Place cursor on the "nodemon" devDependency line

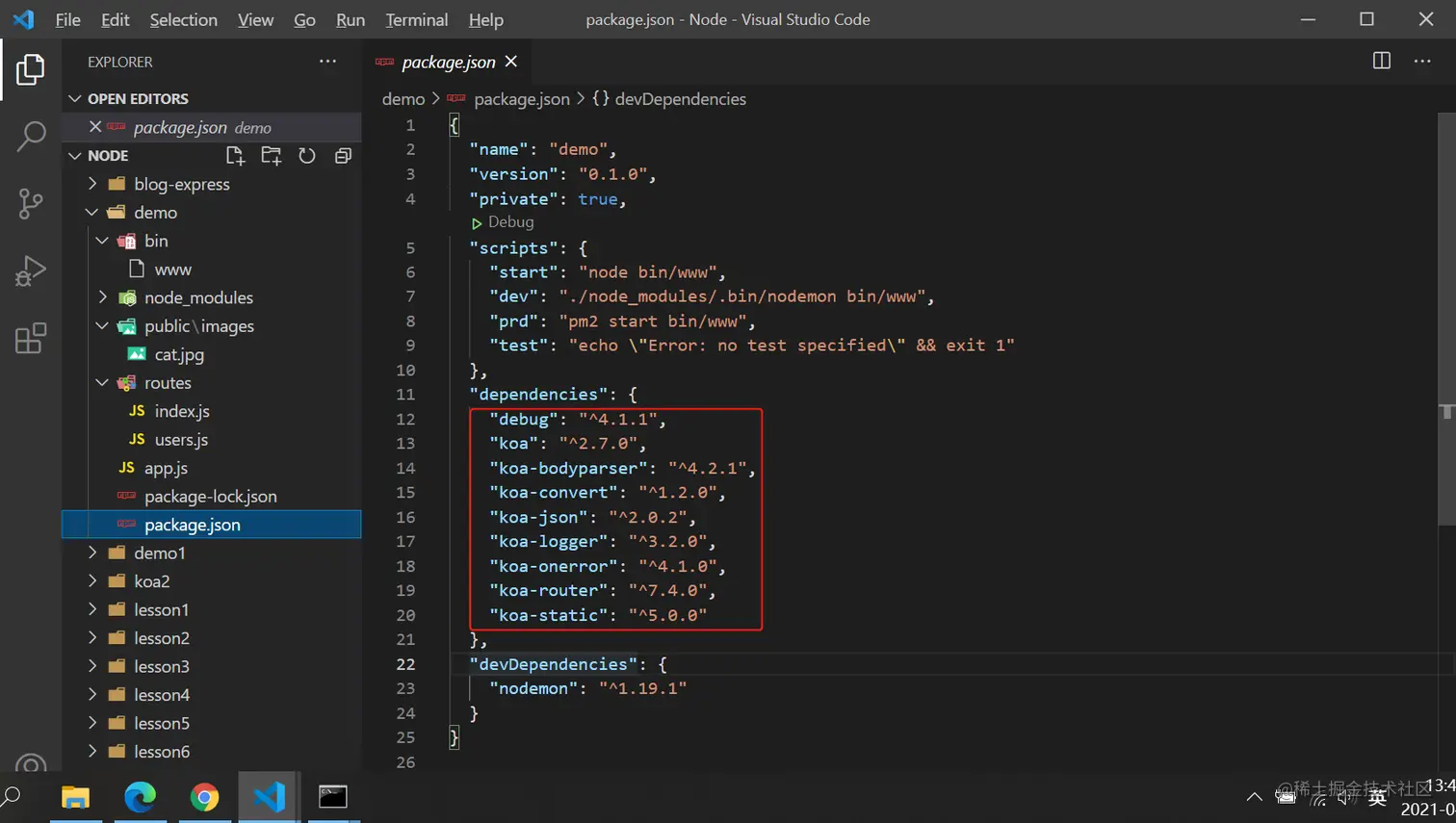(x=587, y=688)
